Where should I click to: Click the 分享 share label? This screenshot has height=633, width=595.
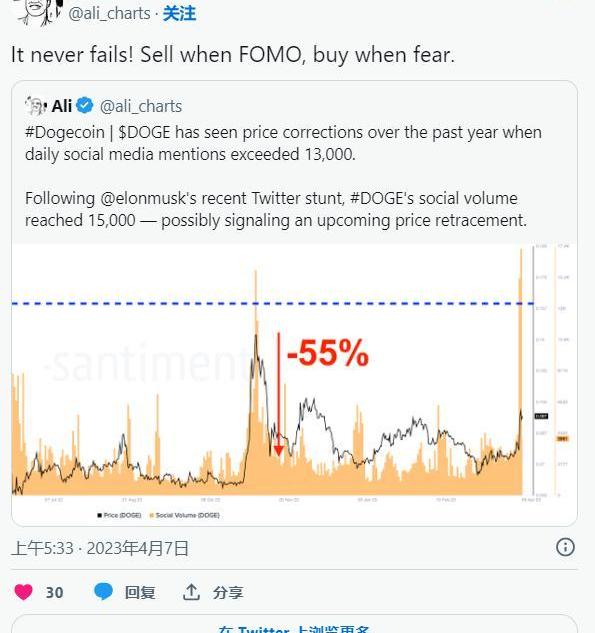[x=228, y=592]
